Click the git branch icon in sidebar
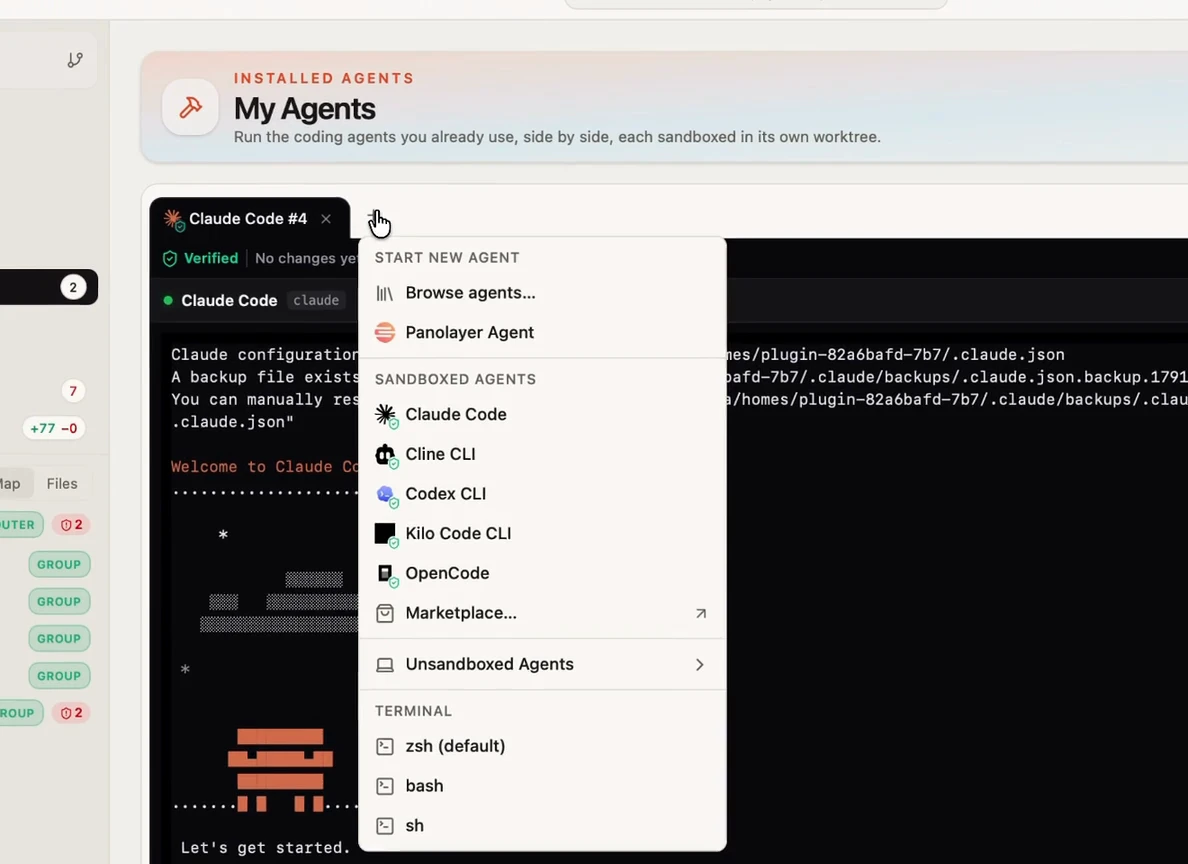Viewport: 1188px width, 864px height. coord(75,60)
